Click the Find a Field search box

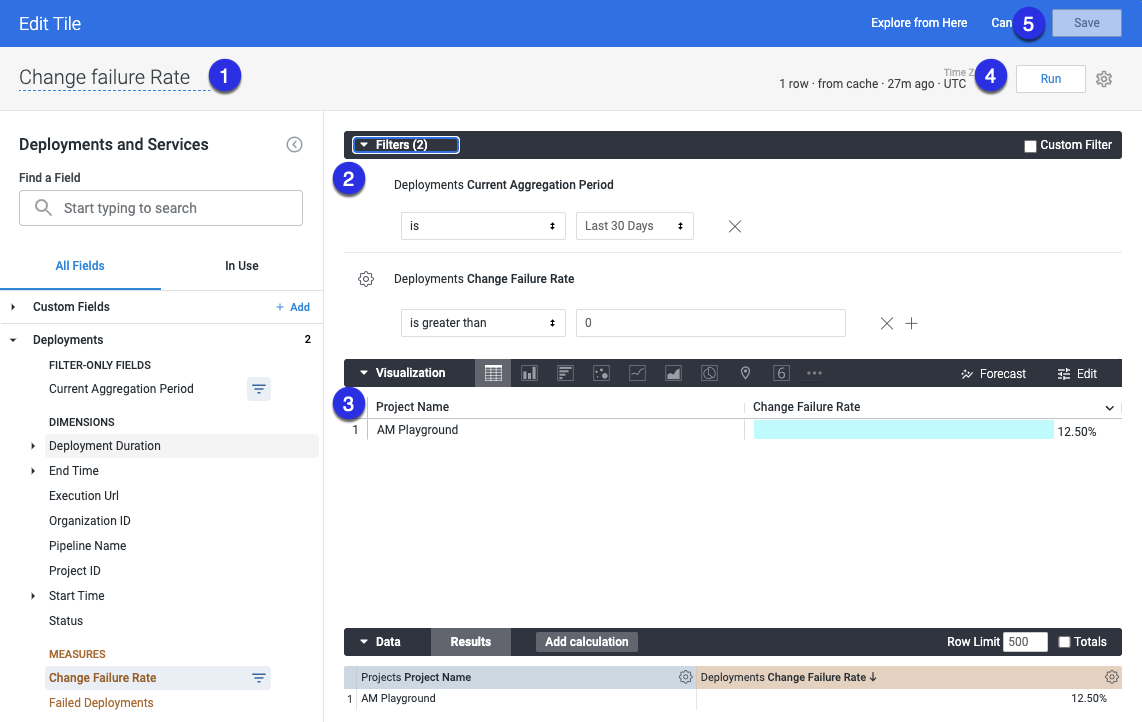pyautogui.click(x=161, y=208)
